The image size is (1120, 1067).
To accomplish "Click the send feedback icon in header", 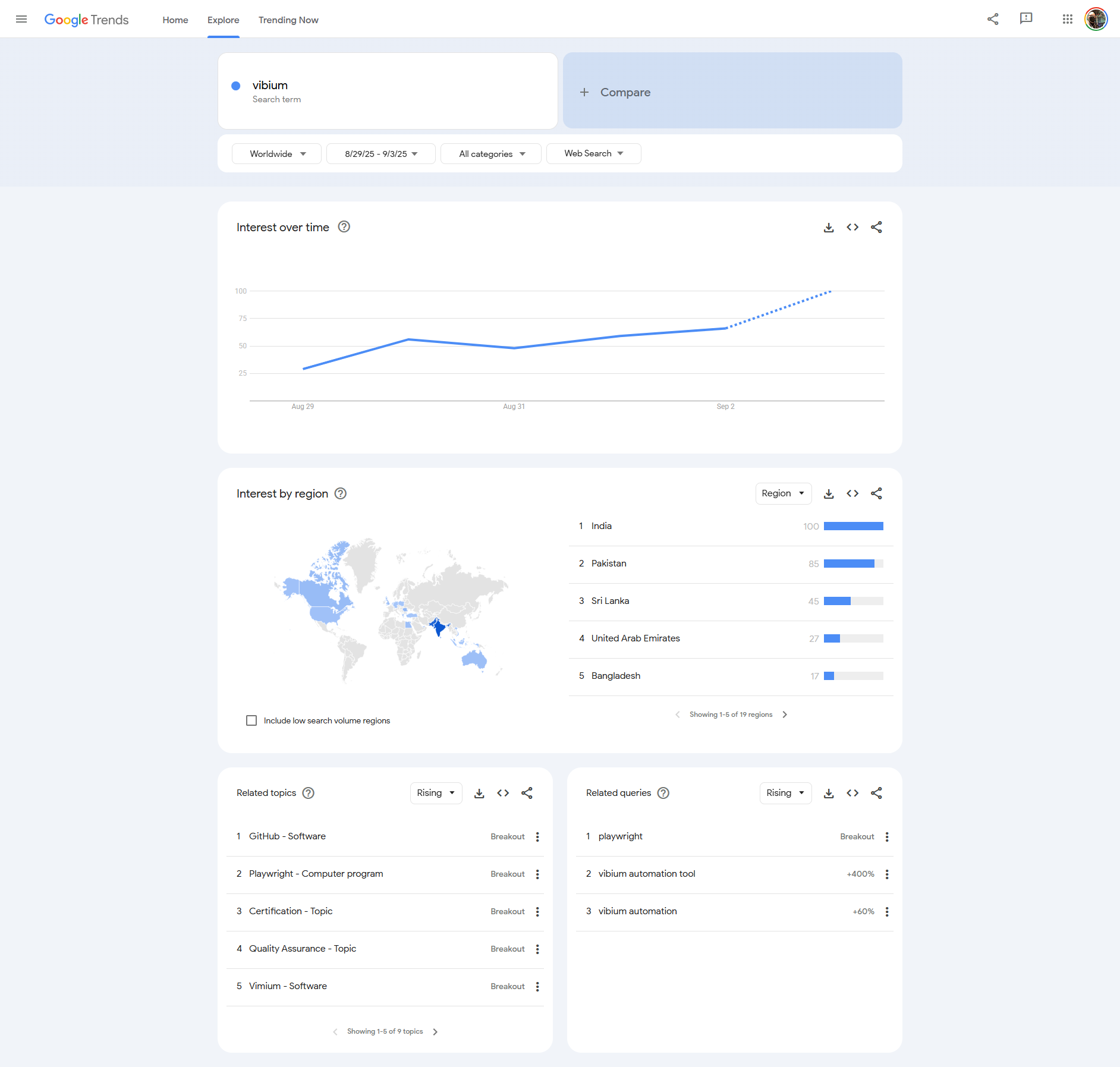I will click(1025, 19).
